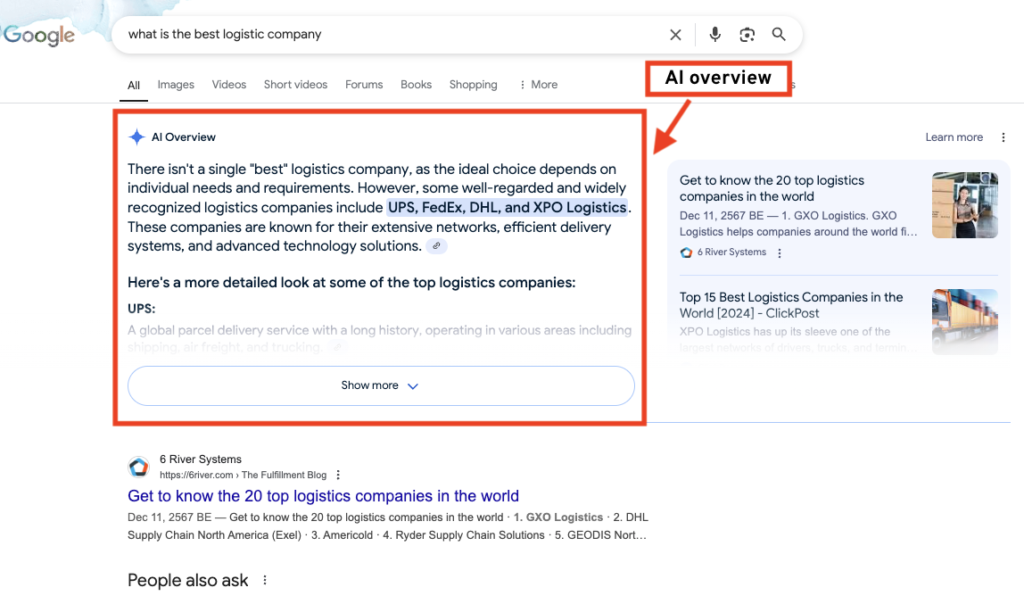This screenshot has height=596, width=1024.
Task: Click into the search query field
Action: (392, 35)
